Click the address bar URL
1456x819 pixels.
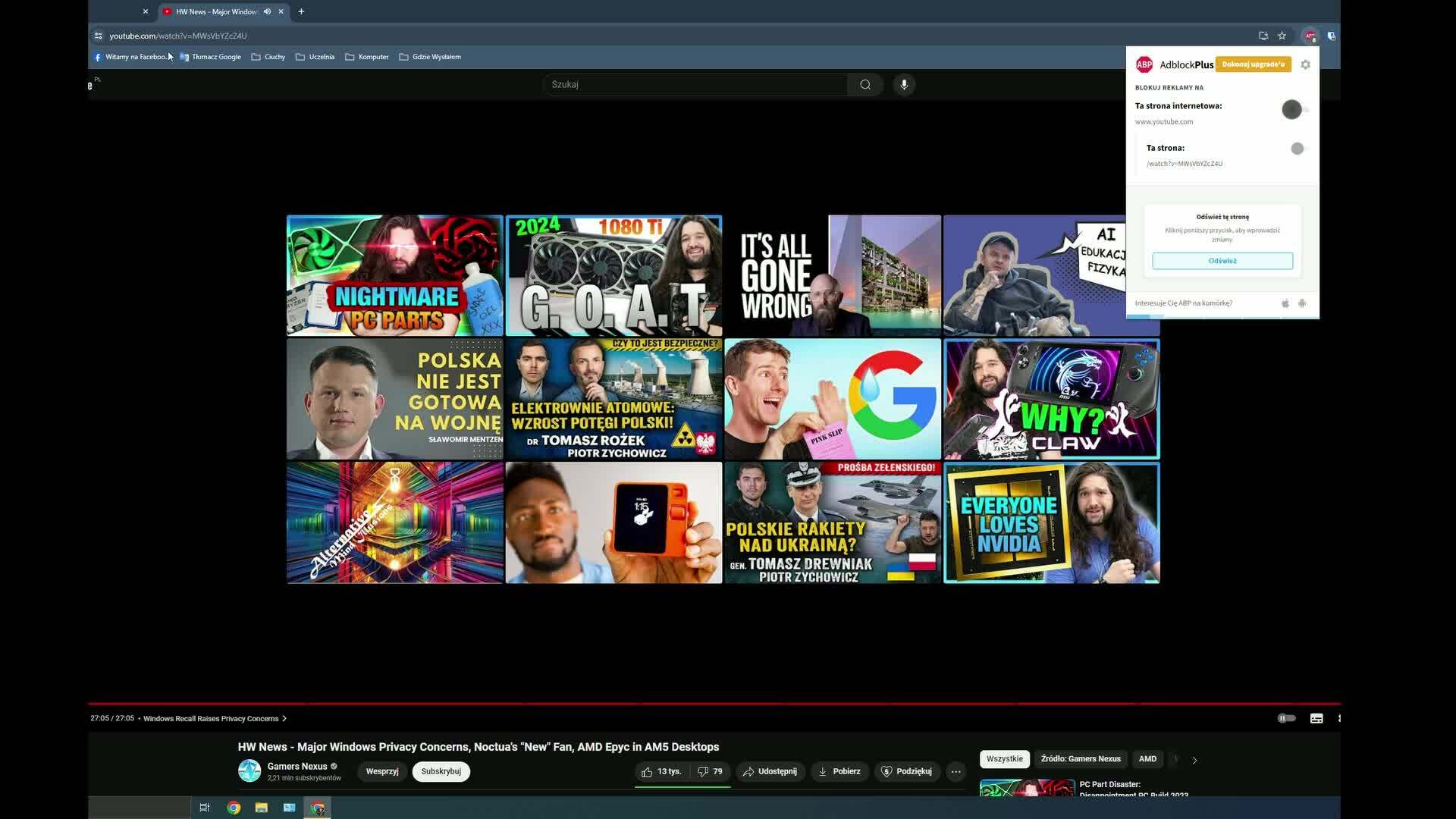coord(177,36)
